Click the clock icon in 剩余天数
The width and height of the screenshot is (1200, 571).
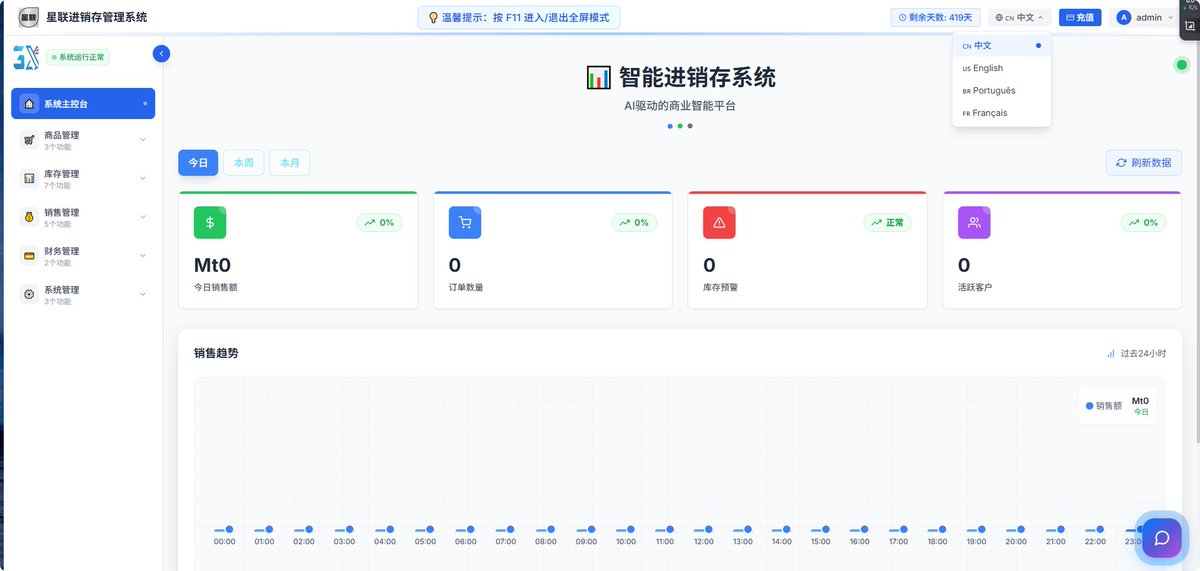pyautogui.click(x=902, y=17)
